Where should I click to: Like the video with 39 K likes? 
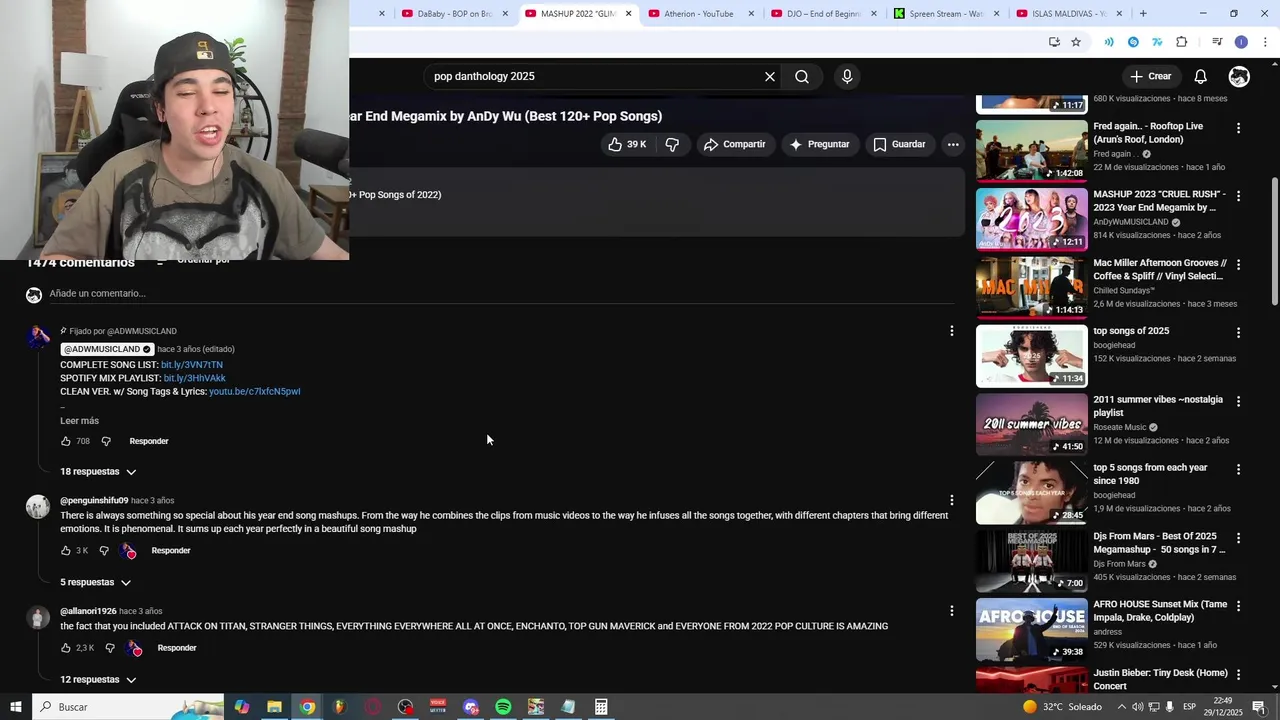click(627, 144)
